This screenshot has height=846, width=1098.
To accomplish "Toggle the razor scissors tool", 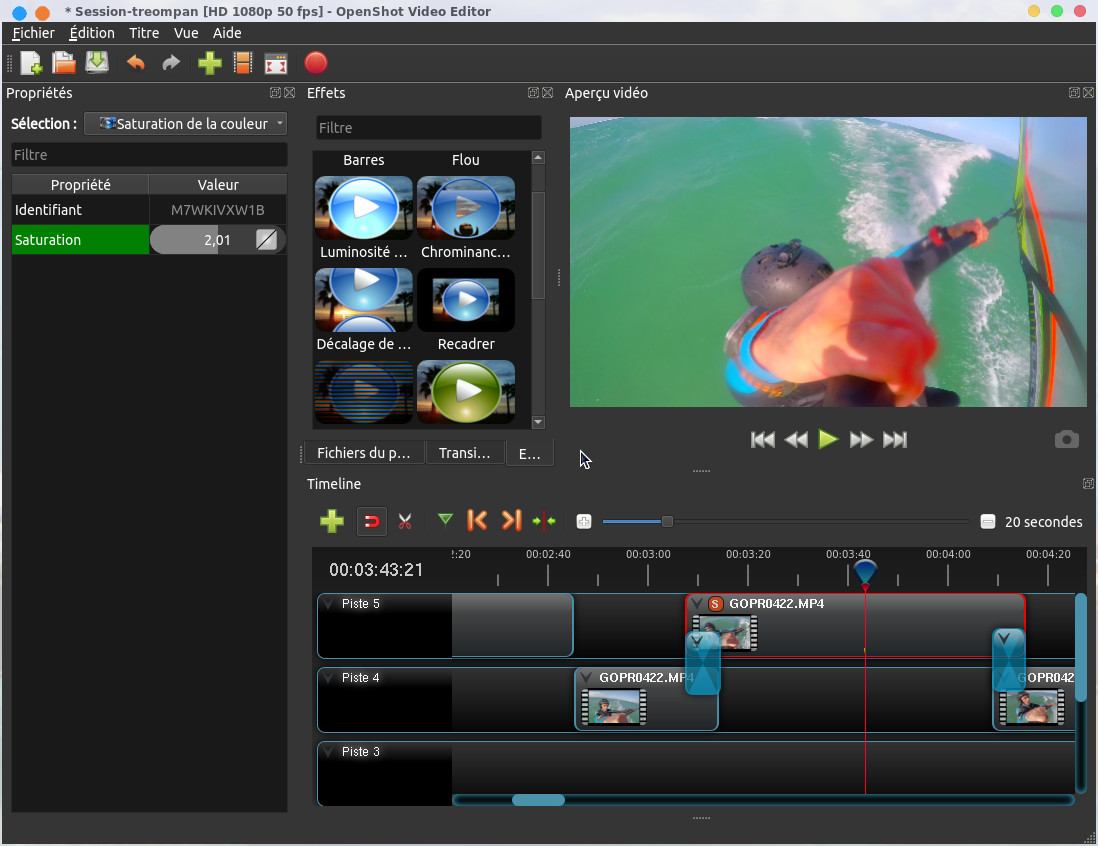I will point(405,521).
